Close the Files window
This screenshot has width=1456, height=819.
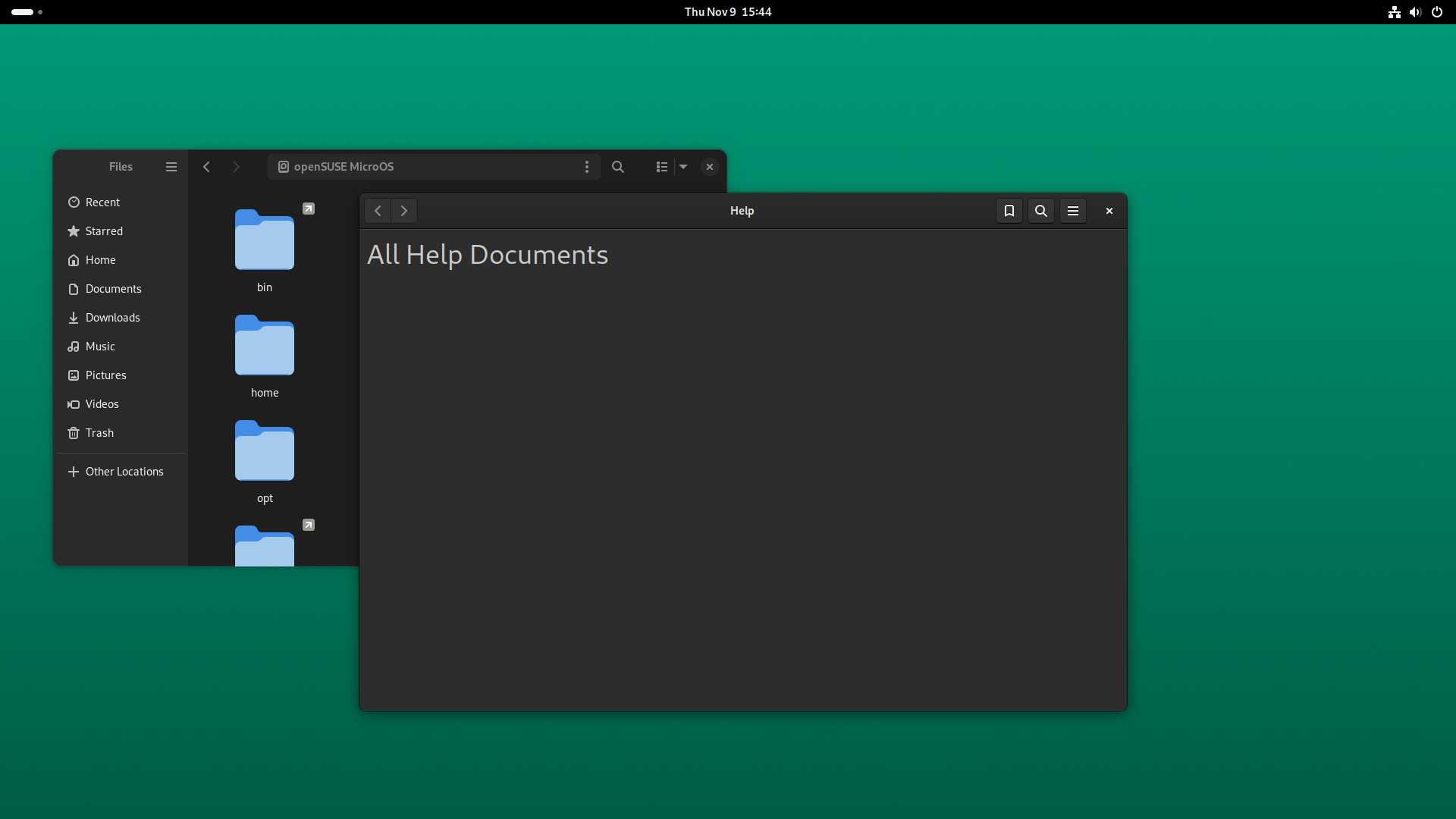[710, 167]
